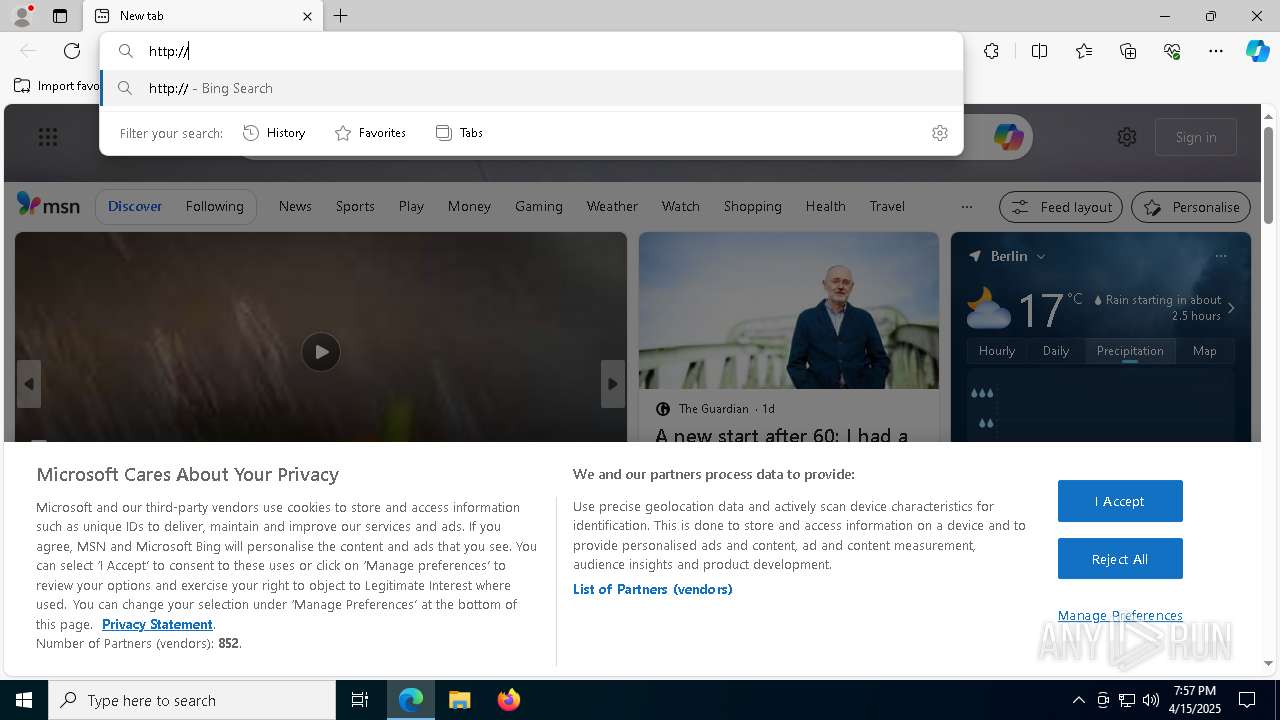This screenshot has width=1280, height=720.
Task: Open a new tab with plus button
Action: [341, 16]
